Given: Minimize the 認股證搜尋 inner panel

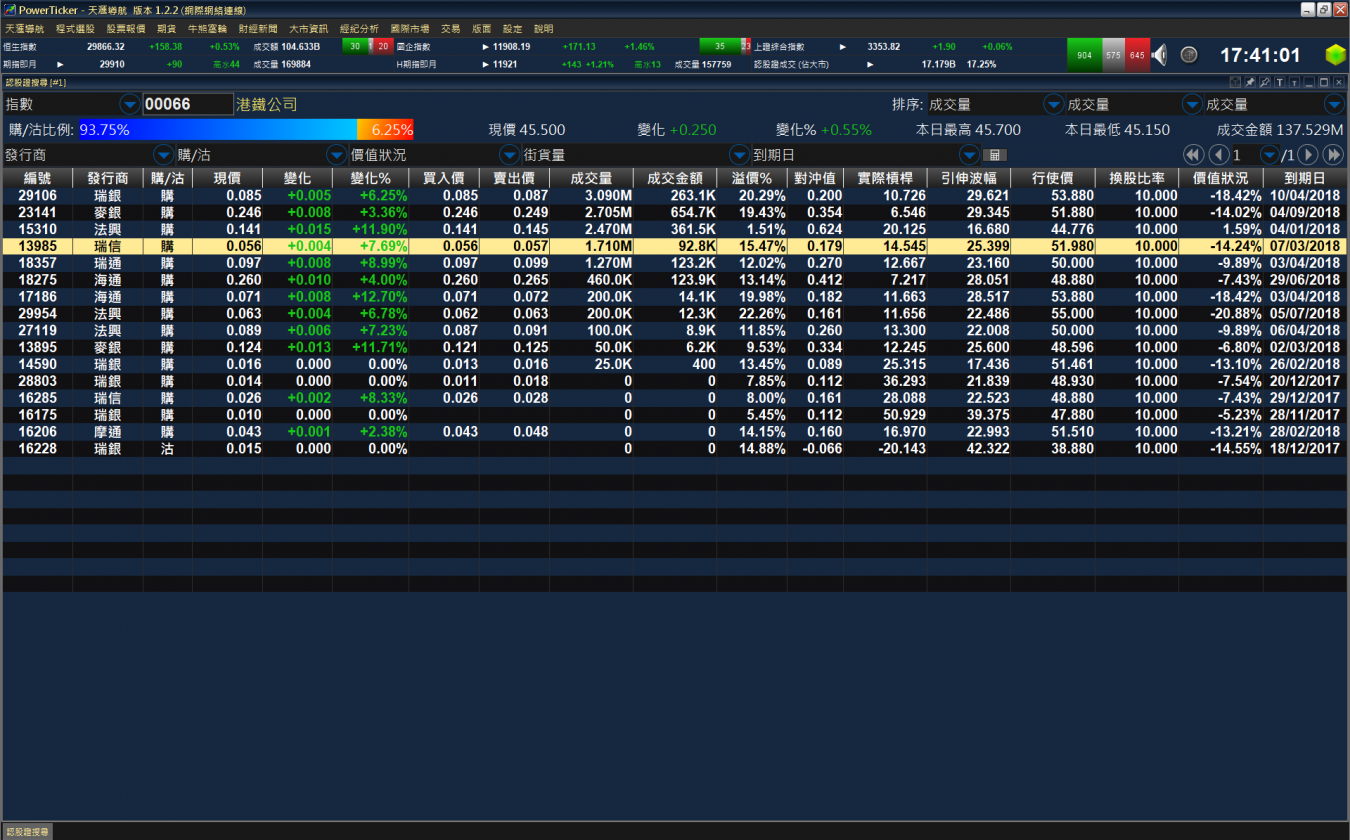Looking at the screenshot, I should 1309,82.
